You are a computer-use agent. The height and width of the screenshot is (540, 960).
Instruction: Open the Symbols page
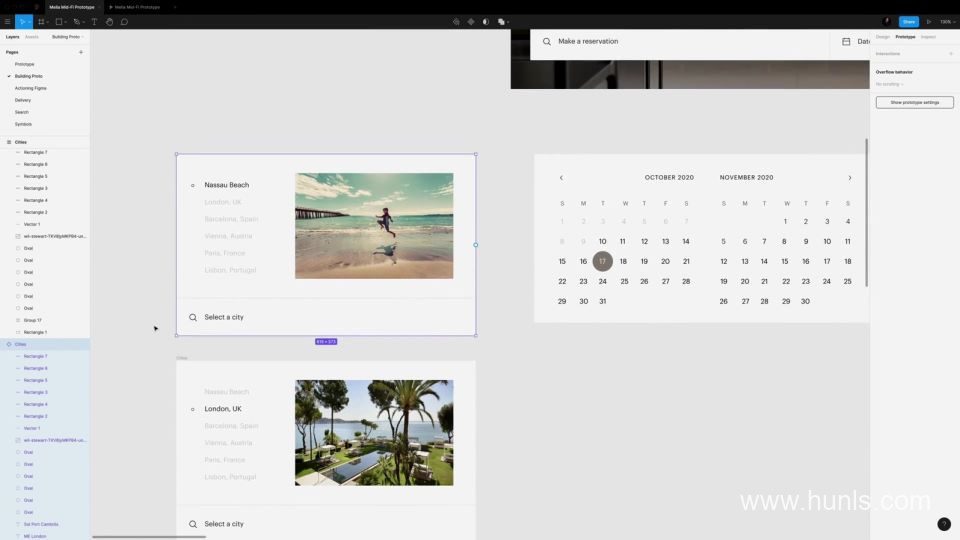click(x=23, y=124)
